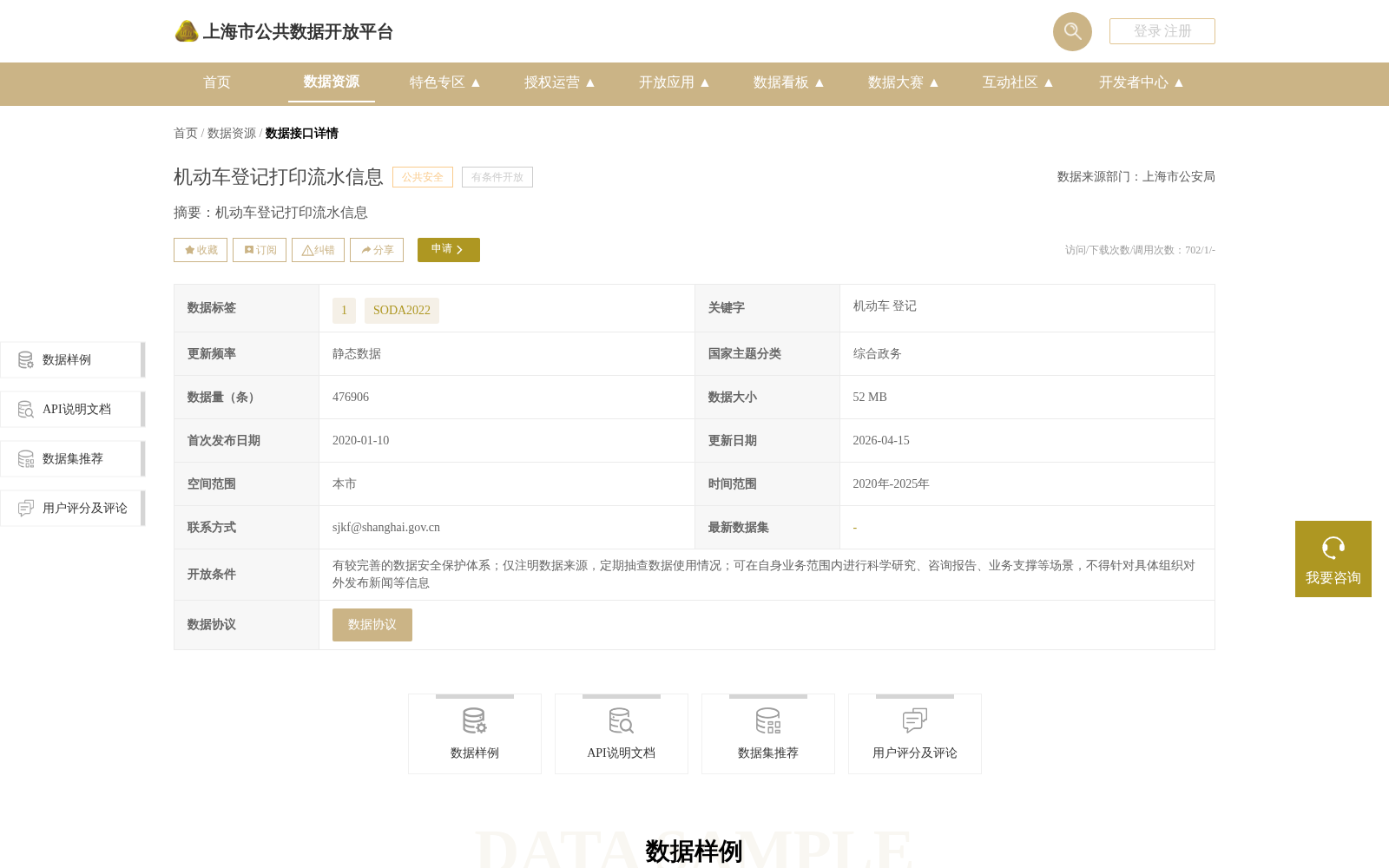The image size is (1389, 868).
Task: Click the 分享 share button
Action: click(x=377, y=250)
